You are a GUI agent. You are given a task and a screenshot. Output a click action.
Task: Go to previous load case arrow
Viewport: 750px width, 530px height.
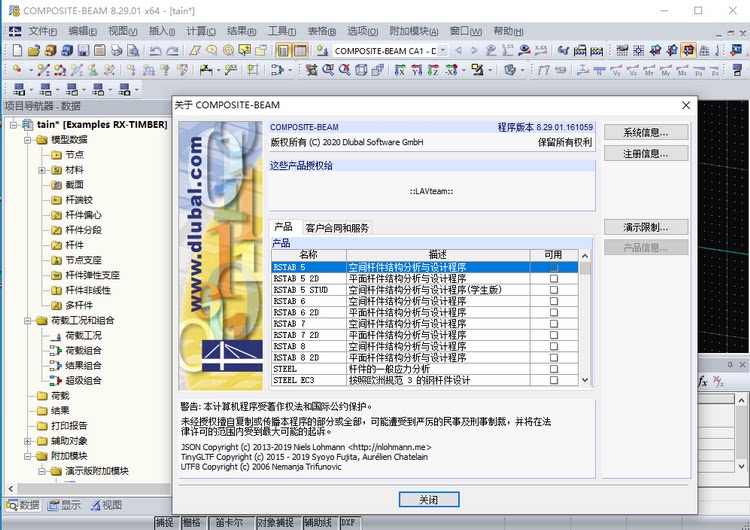tap(458, 50)
